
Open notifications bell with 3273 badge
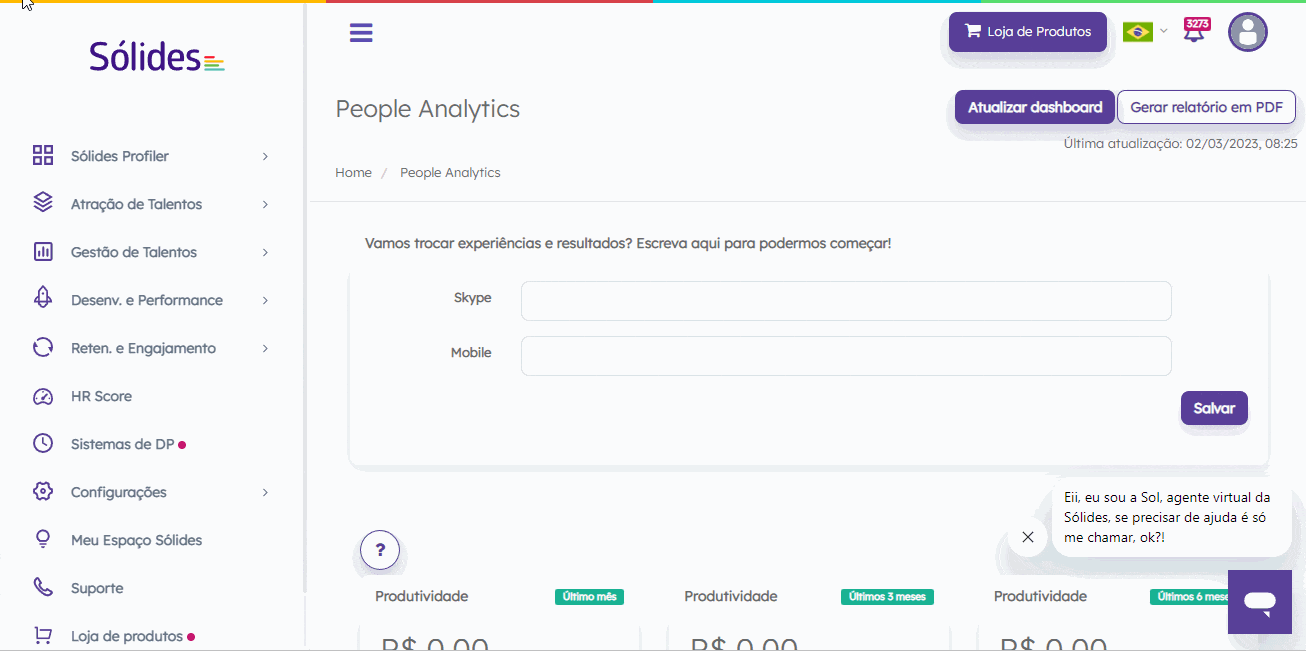coord(1195,30)
